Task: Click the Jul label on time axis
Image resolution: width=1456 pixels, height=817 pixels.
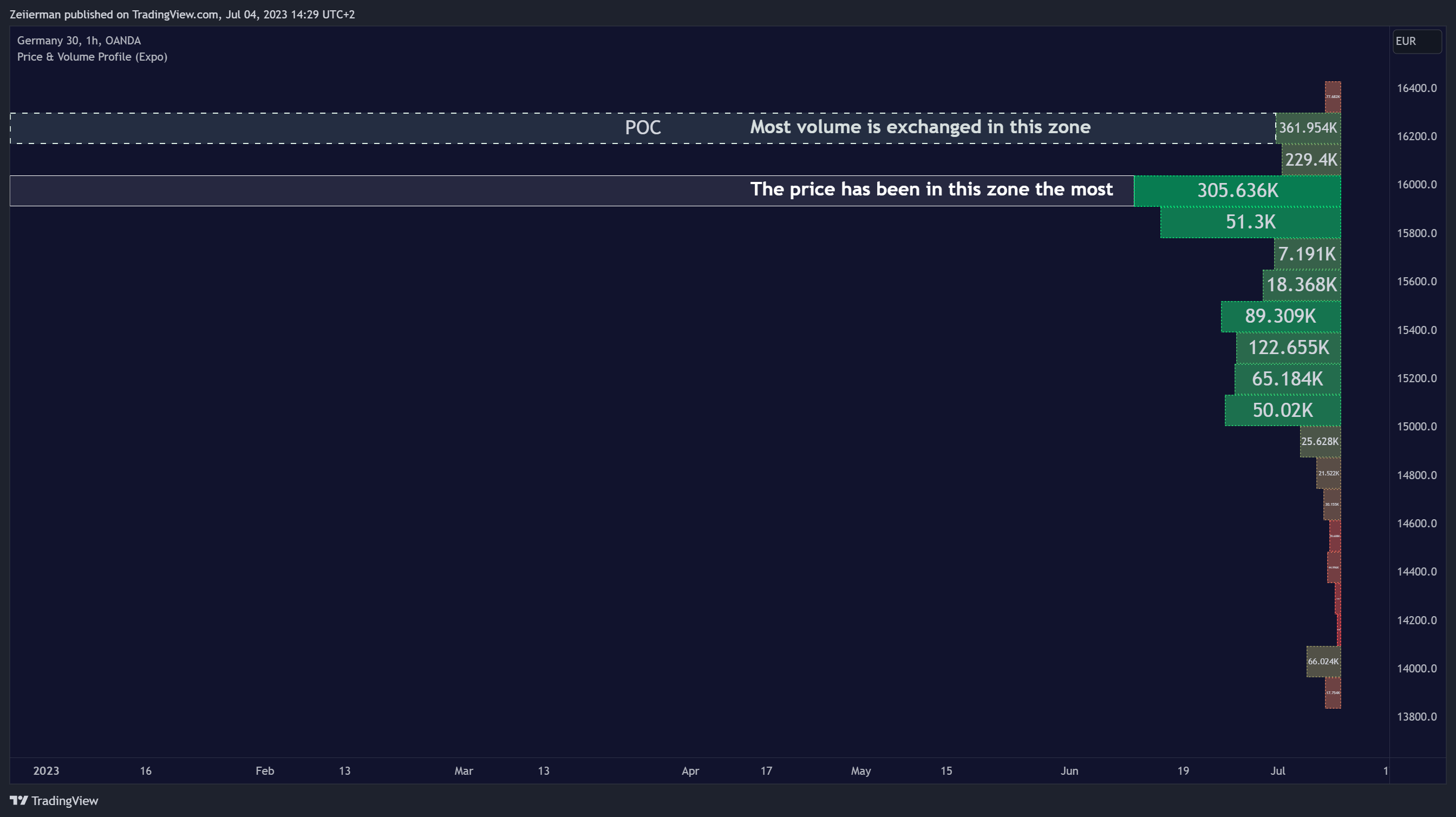Action: coord(1278,771)
